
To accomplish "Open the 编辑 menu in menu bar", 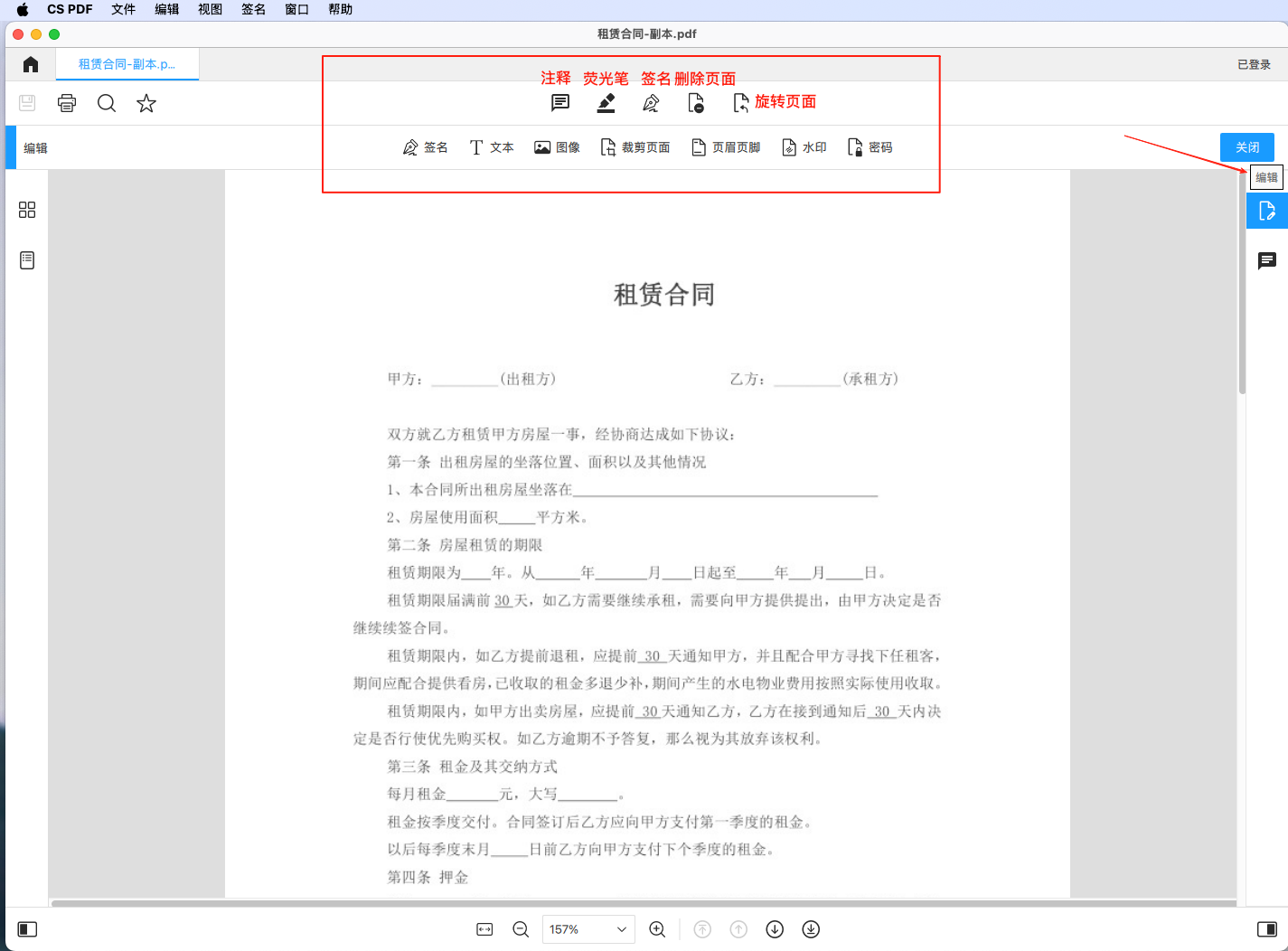I will (x=167, y=9).
